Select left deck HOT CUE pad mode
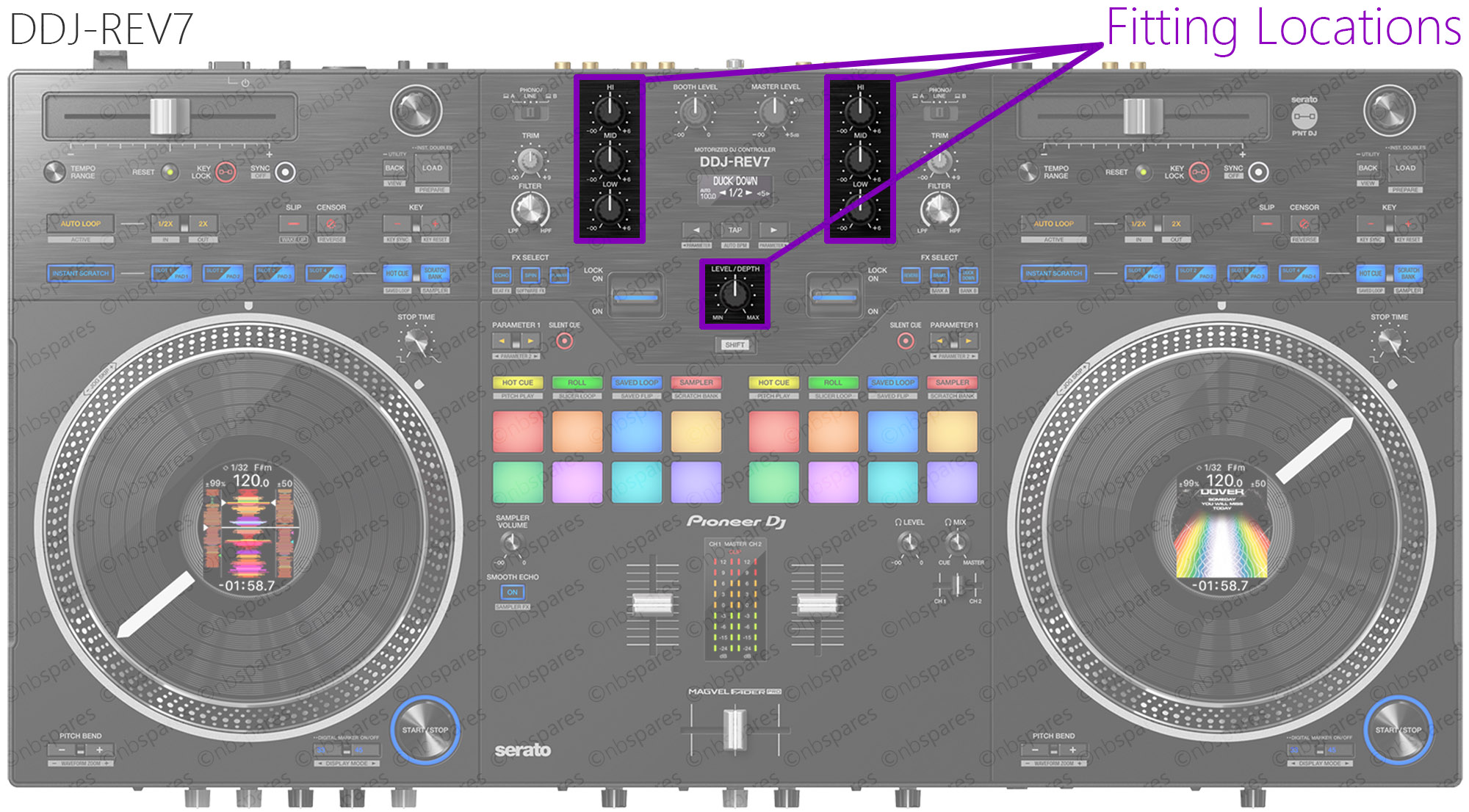1469x812 pixels. click(x=518, y=383)
